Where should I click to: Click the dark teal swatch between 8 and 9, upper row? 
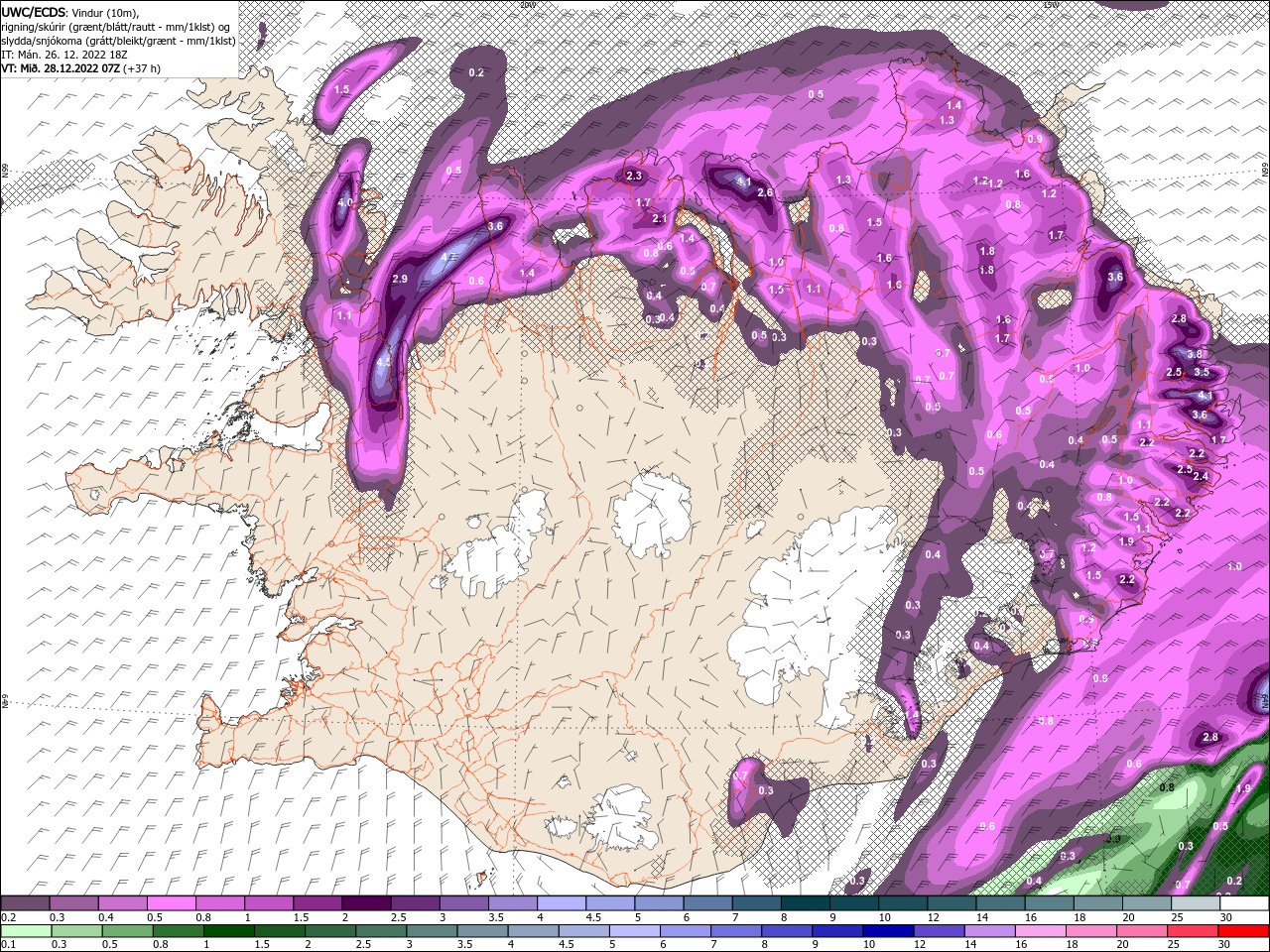pyautogui.click(x=806, y=903)
